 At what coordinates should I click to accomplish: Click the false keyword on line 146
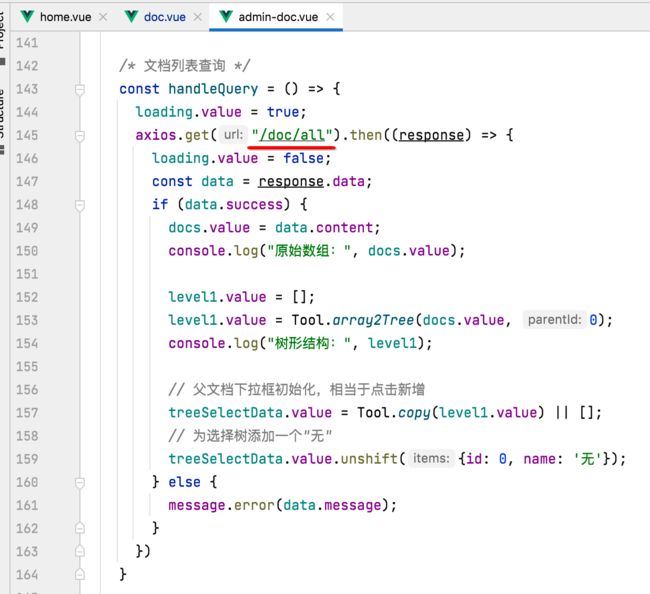(303, 158)
